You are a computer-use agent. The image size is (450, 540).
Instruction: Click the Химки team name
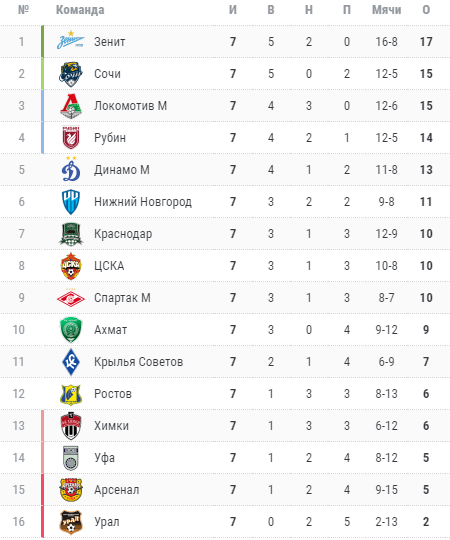(112, 426)
